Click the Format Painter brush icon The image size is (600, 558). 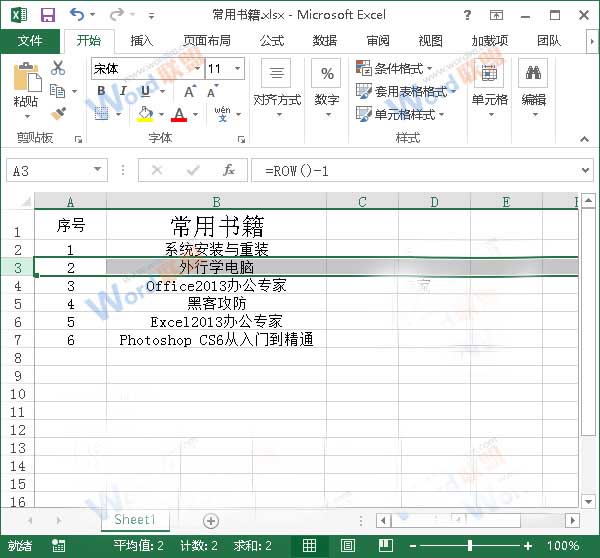click(x=58, y=113)
